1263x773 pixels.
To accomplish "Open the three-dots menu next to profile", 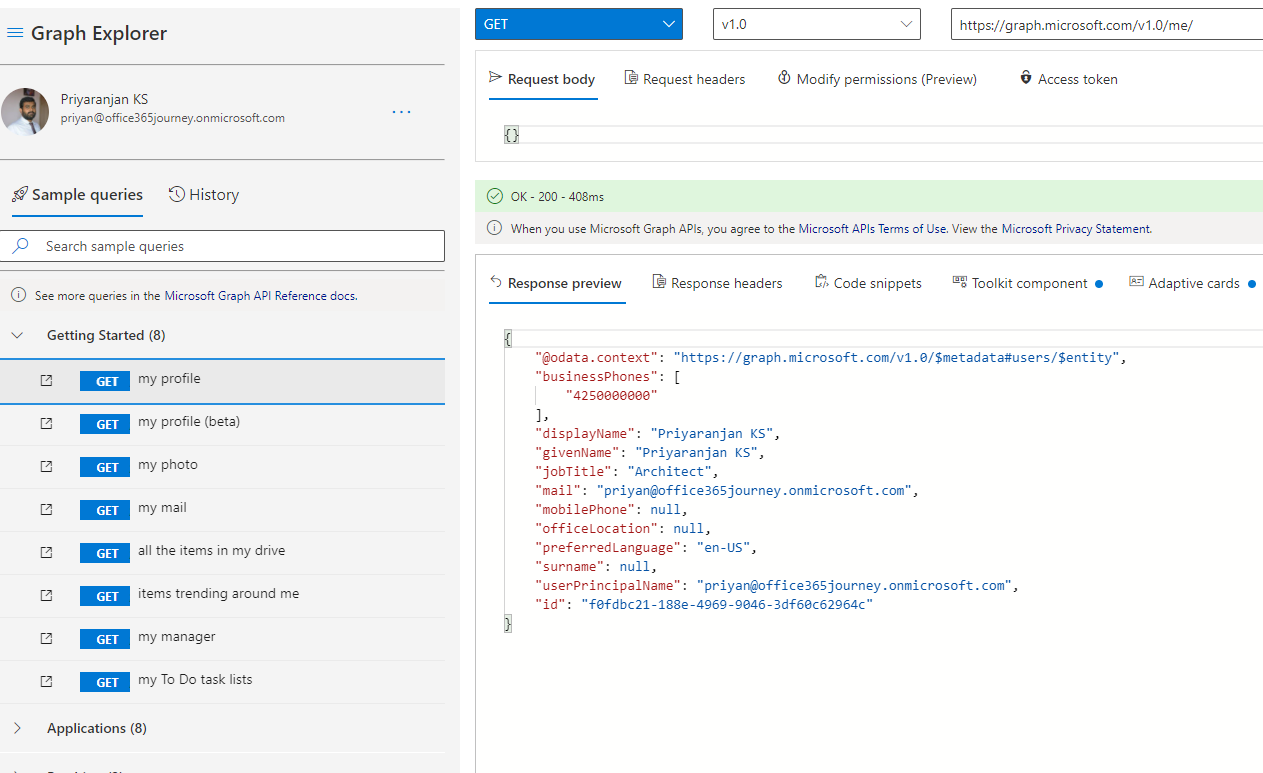I will tap(402, 112).
